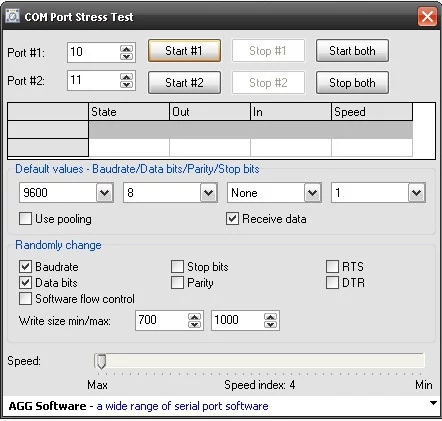Uncheck the Receive data option
Screen dimensions: 442x421
(232, 219)
